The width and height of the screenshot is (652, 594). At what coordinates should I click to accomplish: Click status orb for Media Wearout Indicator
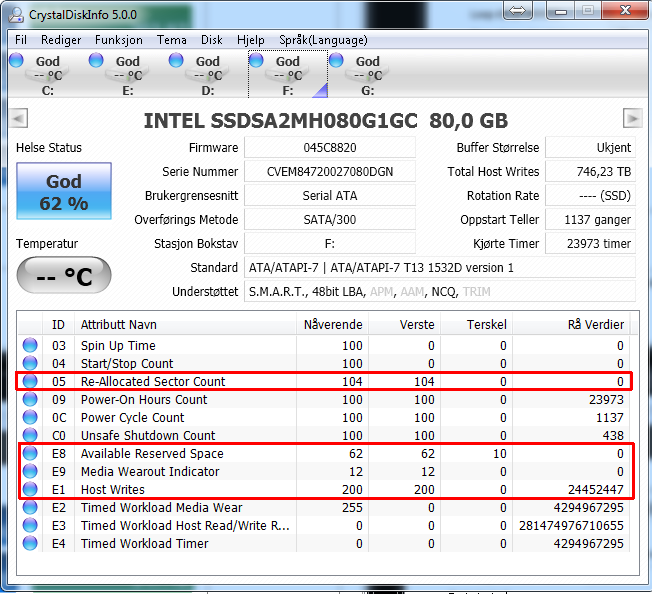(30, 471)
